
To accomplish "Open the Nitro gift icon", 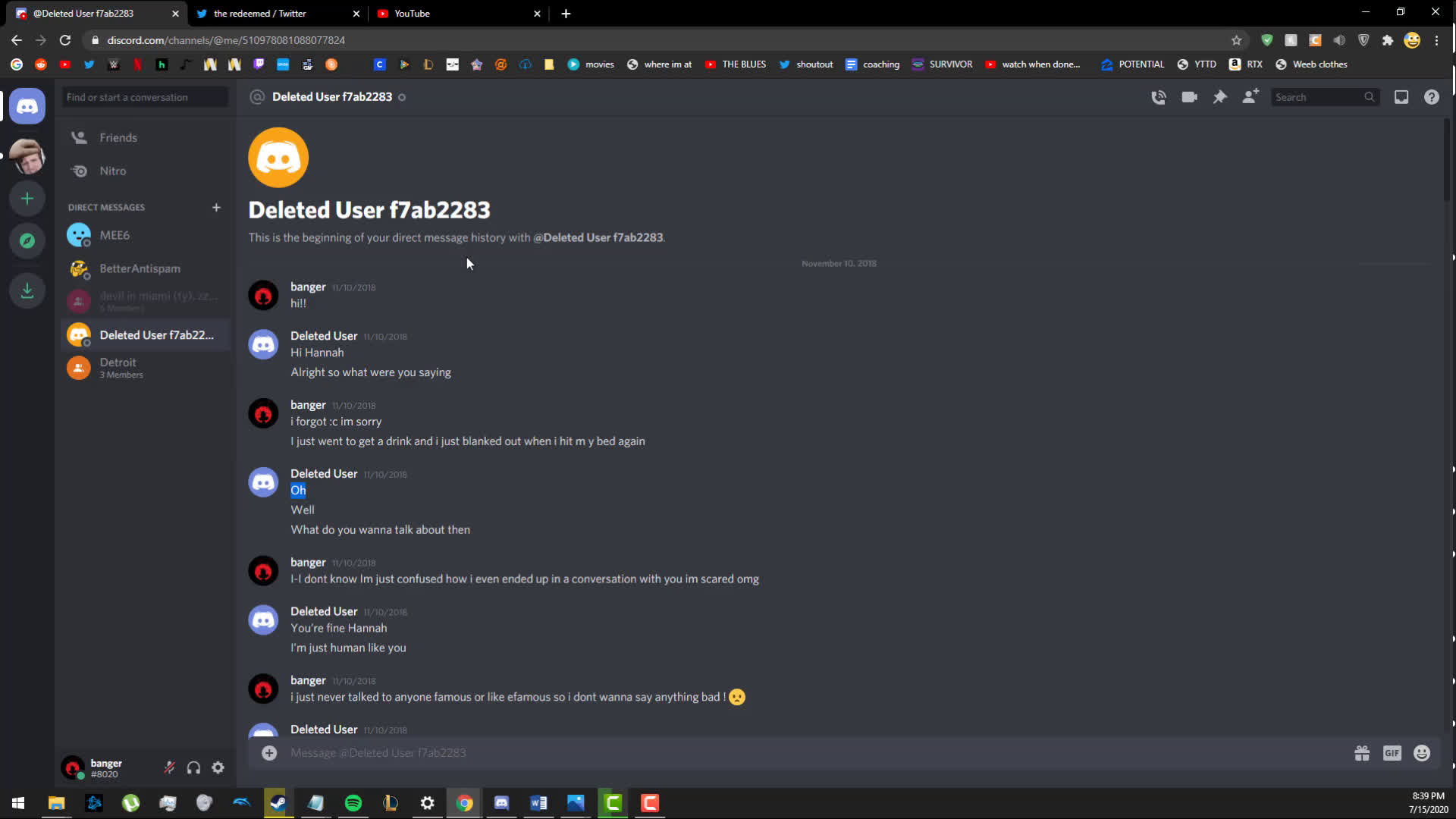I will click(x=1362, y=753).
